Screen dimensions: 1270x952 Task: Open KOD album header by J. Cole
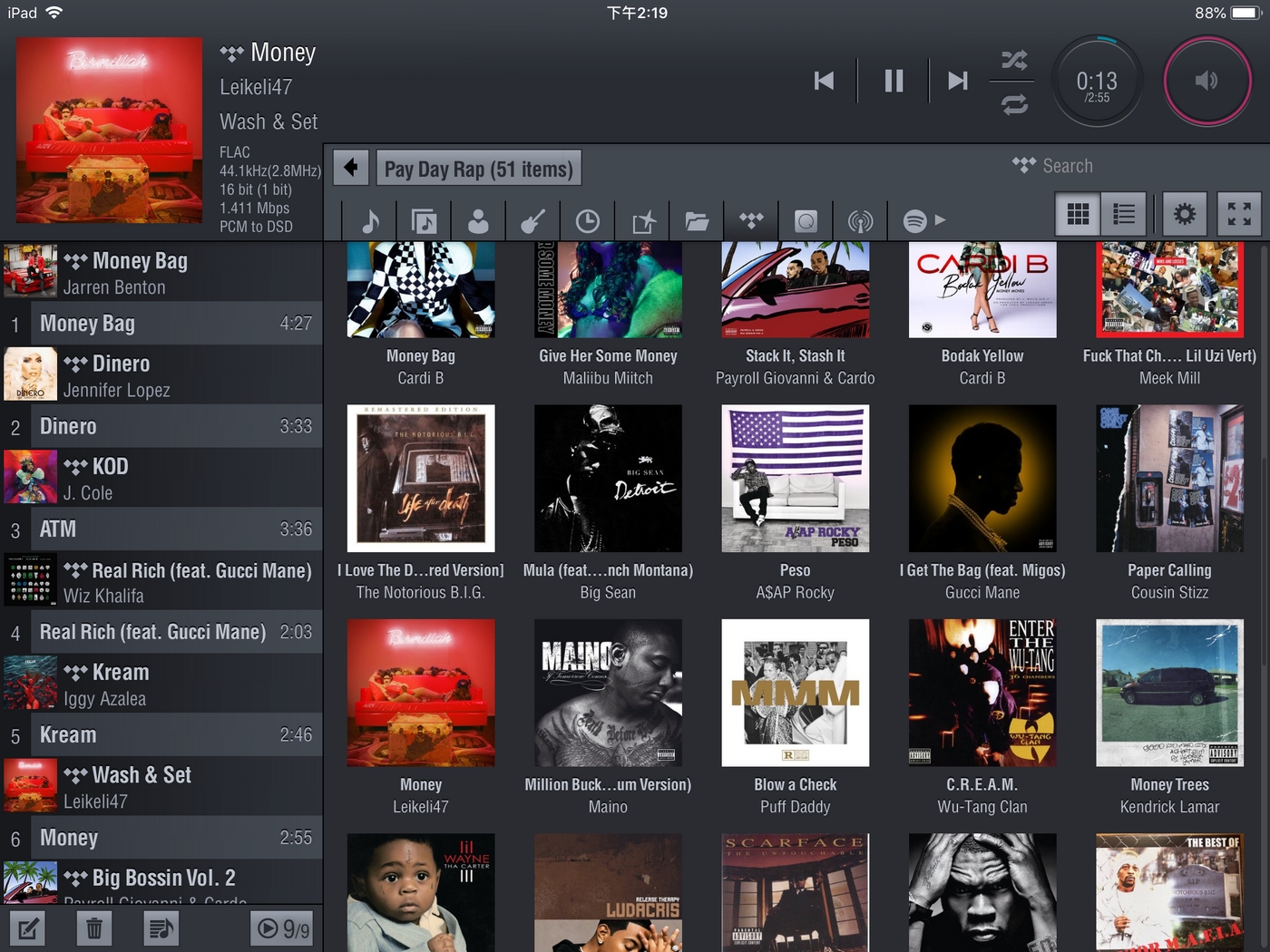(161, 478)
